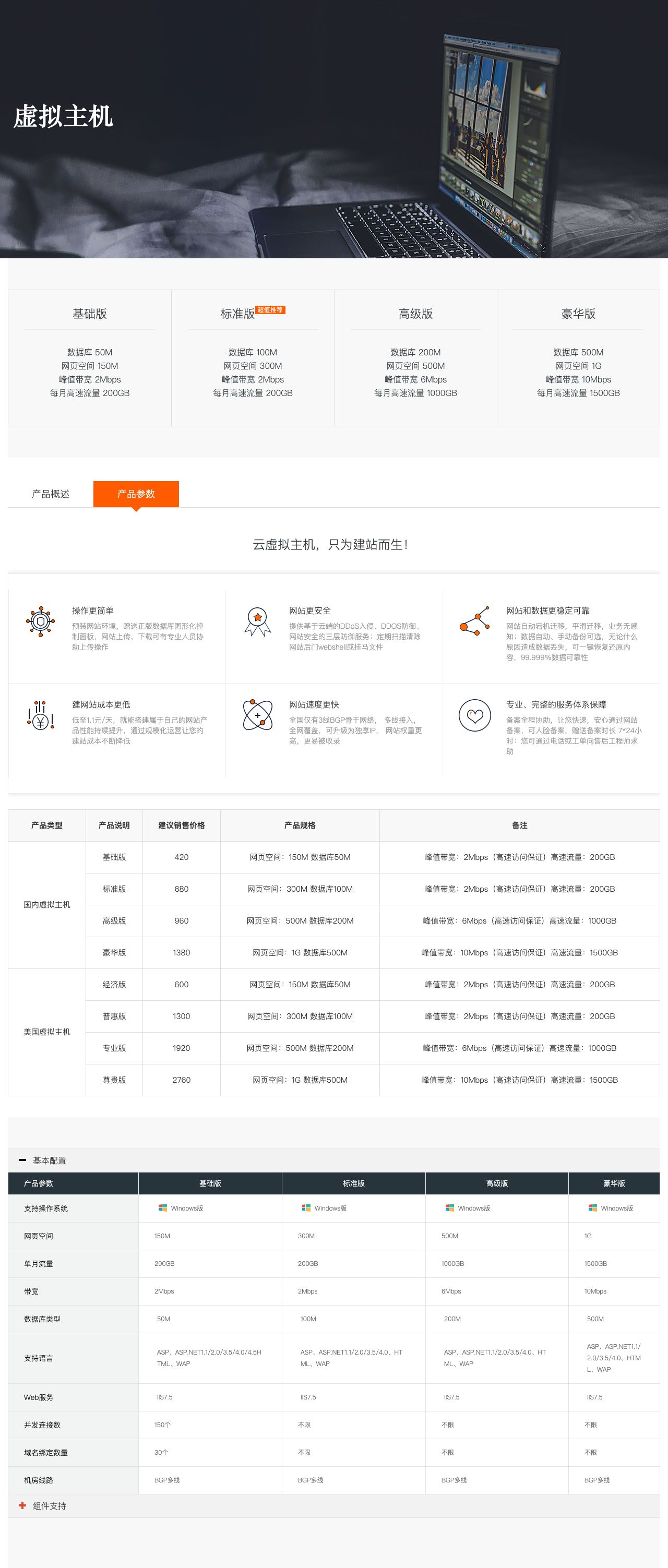Screen dimensions: 668x1568
Task: Click the 并发连接数 row label
Action: [73, 1425]
